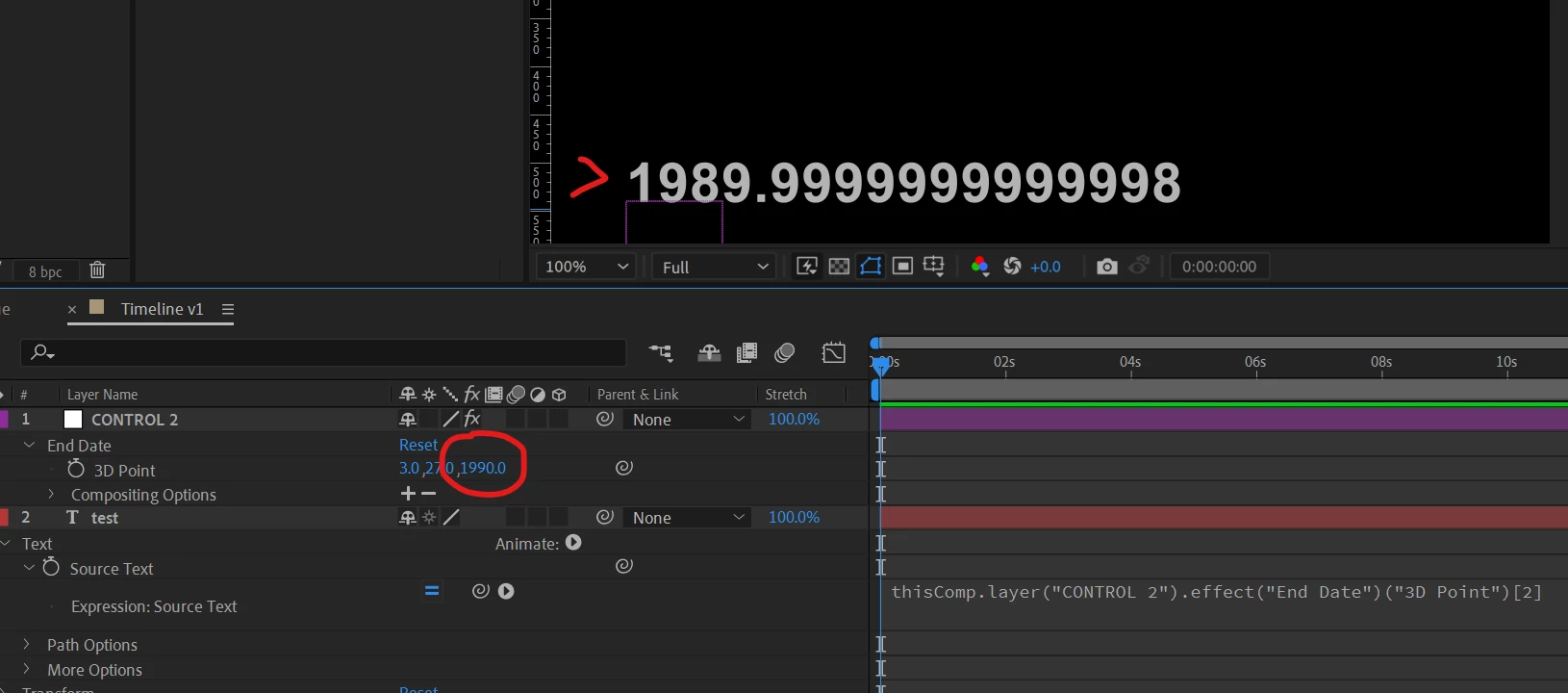Toggle Fast Previews lightning icon
This screenshot has height=693, width=1568.
pyautogui.click(x=807, y=267)
